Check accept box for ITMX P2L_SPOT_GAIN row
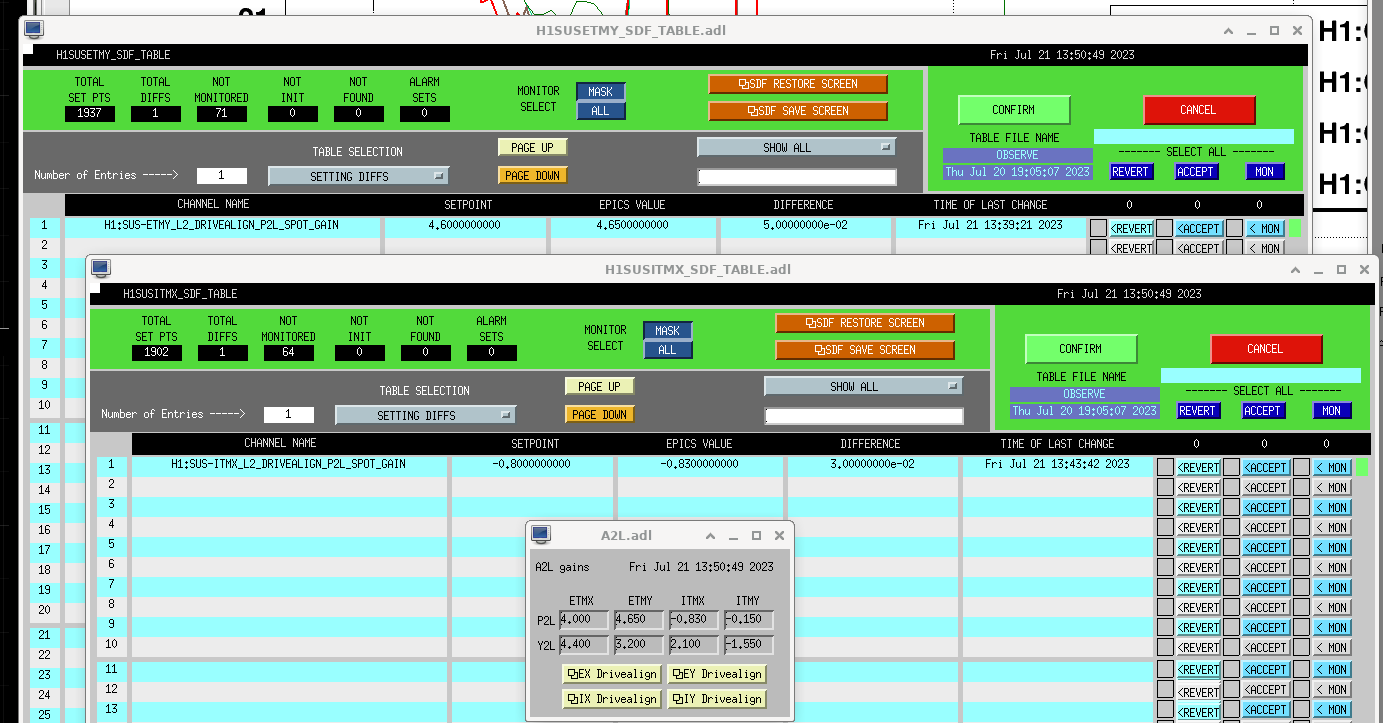The height and width of the screenshot is (723, 1383). coord(1231,467)
